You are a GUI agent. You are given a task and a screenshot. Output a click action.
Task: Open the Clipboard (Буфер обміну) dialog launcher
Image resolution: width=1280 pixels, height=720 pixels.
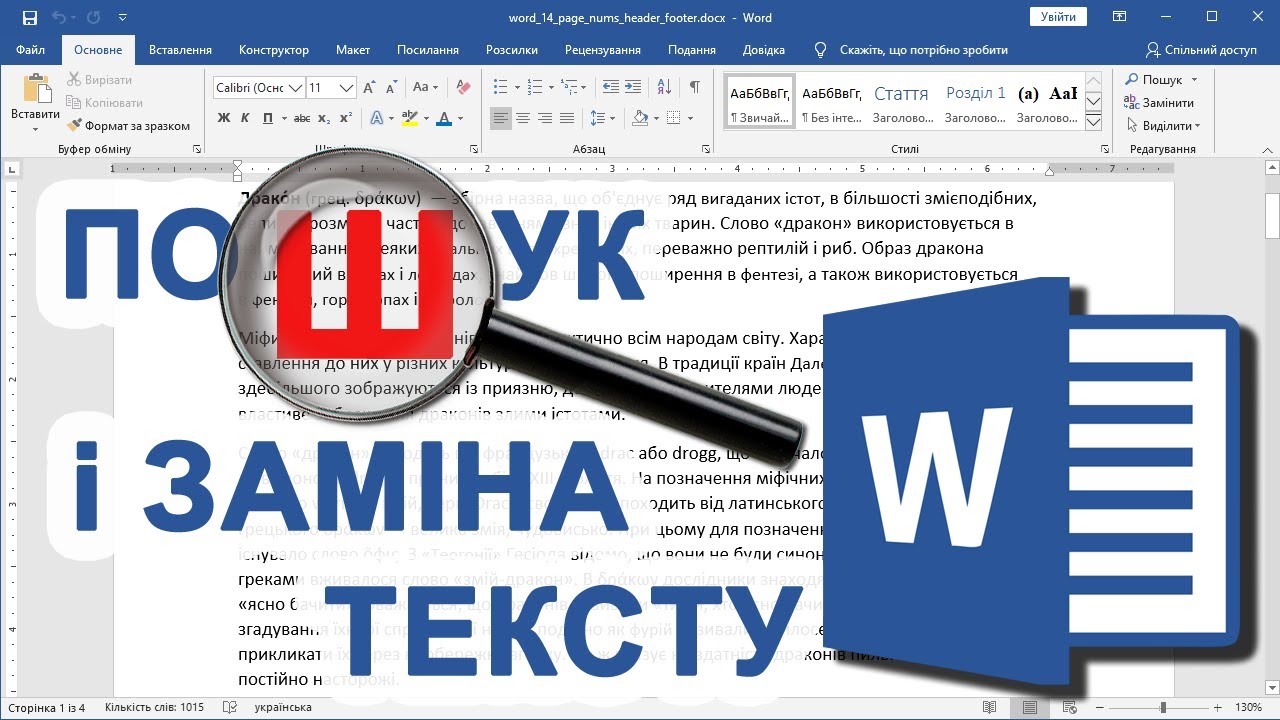[x=197, y=149]
